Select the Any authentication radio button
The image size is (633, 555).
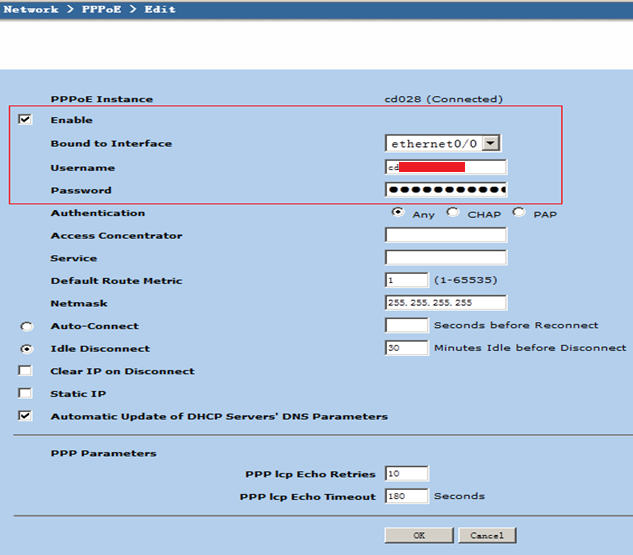(398, 213)
